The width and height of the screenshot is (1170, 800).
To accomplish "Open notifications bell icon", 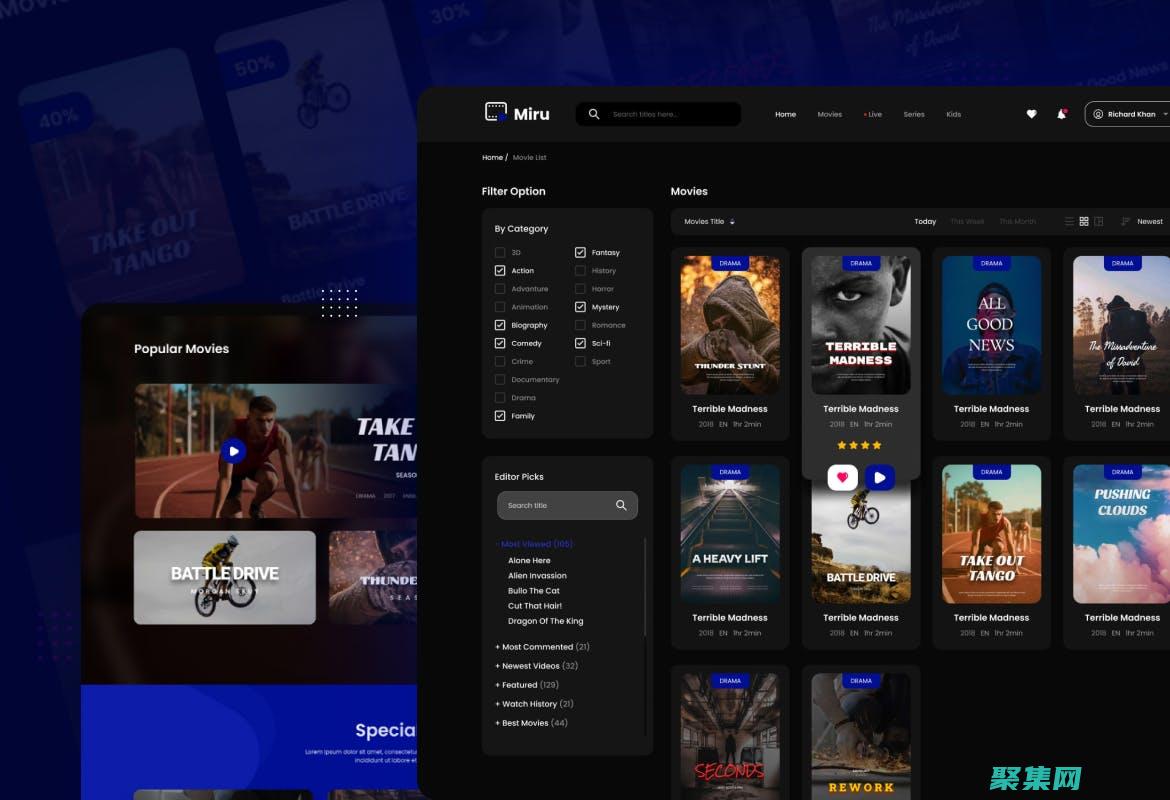I will coord(1061,114).
